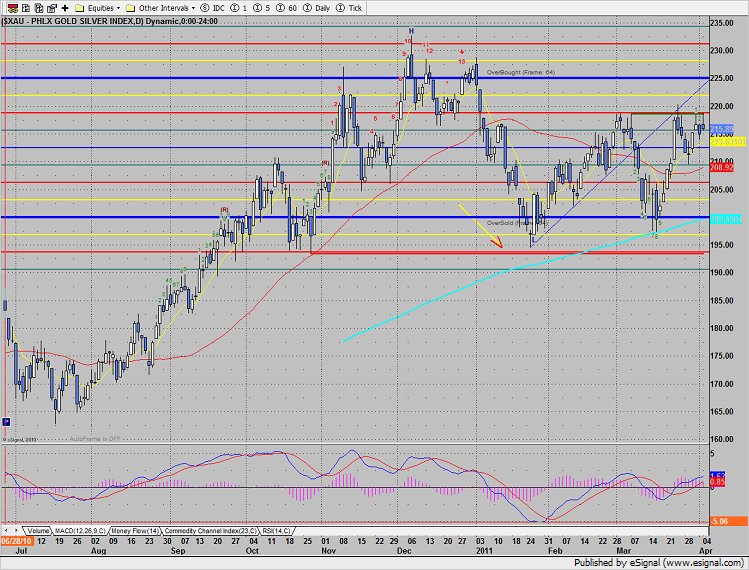Click the blue H marker at December high
Viewport: 749px width, 570px height.
(411, 31)
